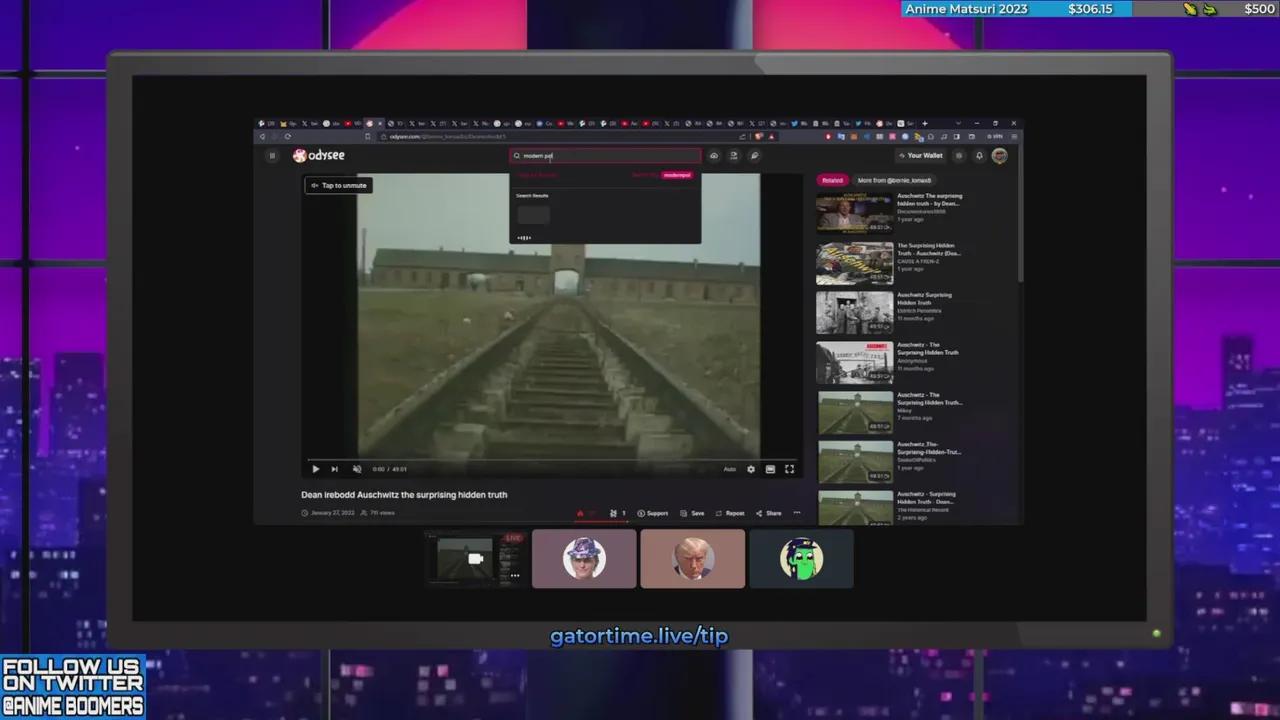Viewport: 1280px width, 720px height.
Task: Click the upload cloud icon beside search
Action: click(714, 156)
